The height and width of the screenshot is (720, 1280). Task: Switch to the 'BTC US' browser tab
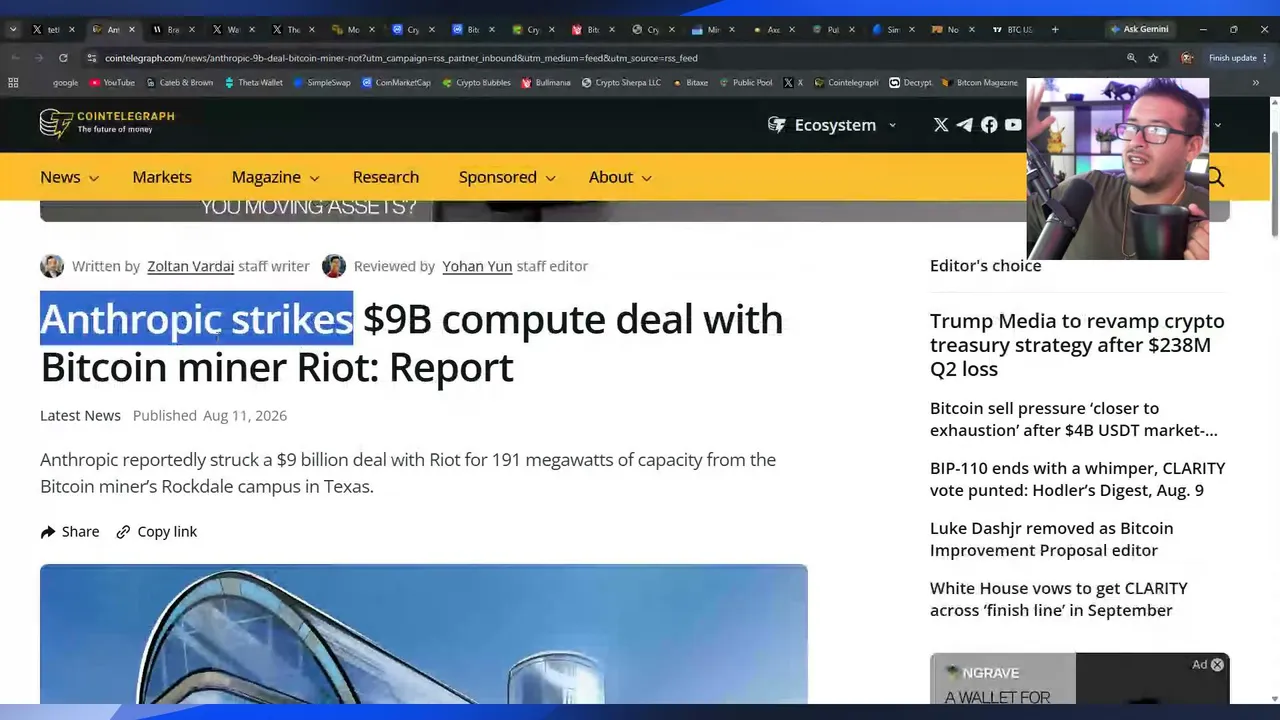1013,30
